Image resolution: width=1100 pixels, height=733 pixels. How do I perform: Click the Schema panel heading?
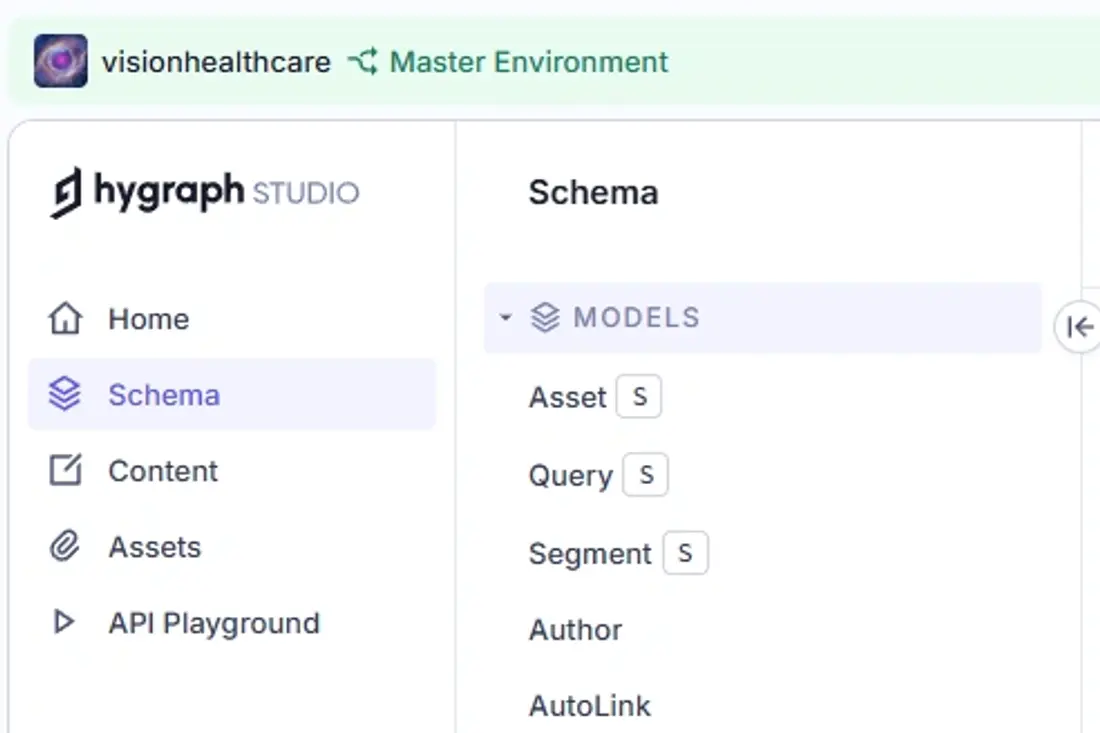pos(593,193)
